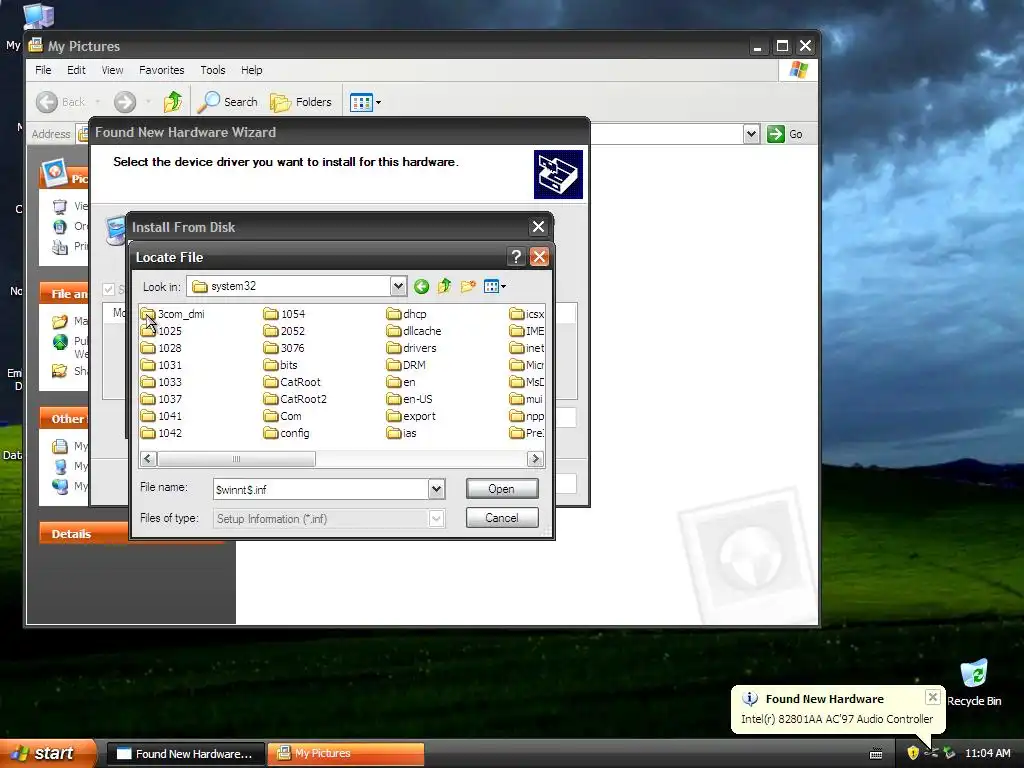Switch to My Pictures taskbar button
Image resolution: width=1024 pixels, height=768 pixels.
pos(346,754)
